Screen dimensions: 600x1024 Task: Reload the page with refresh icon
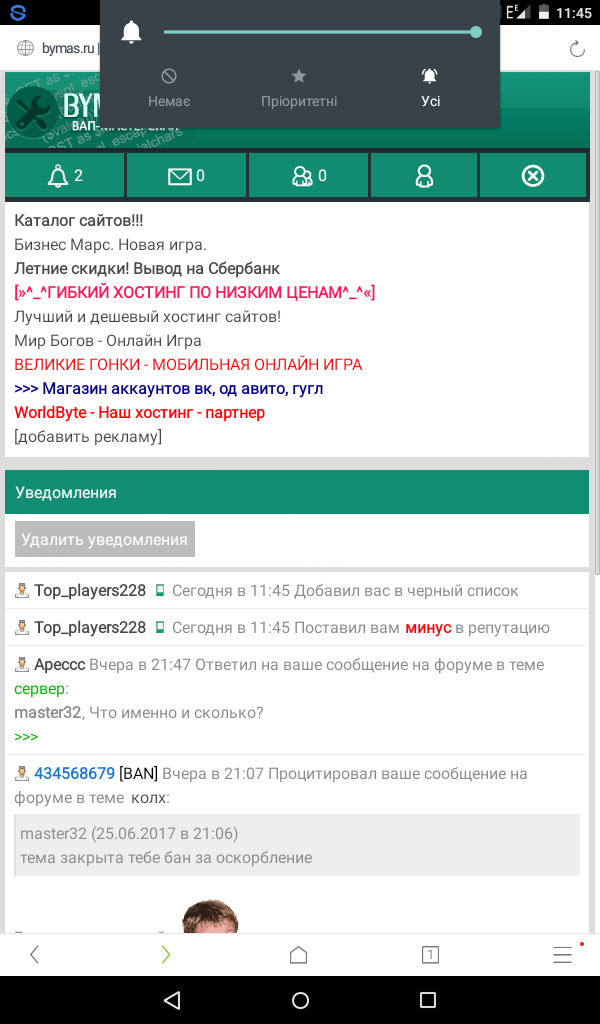click(576, 49)
